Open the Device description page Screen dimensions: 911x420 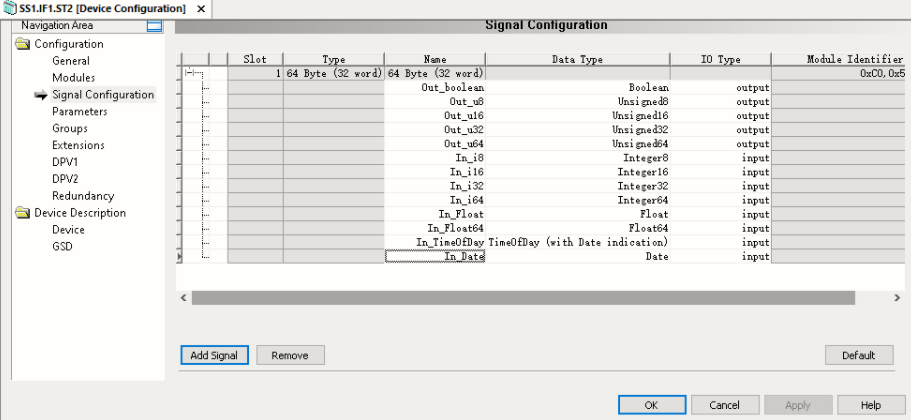click(x=69, y=230)
